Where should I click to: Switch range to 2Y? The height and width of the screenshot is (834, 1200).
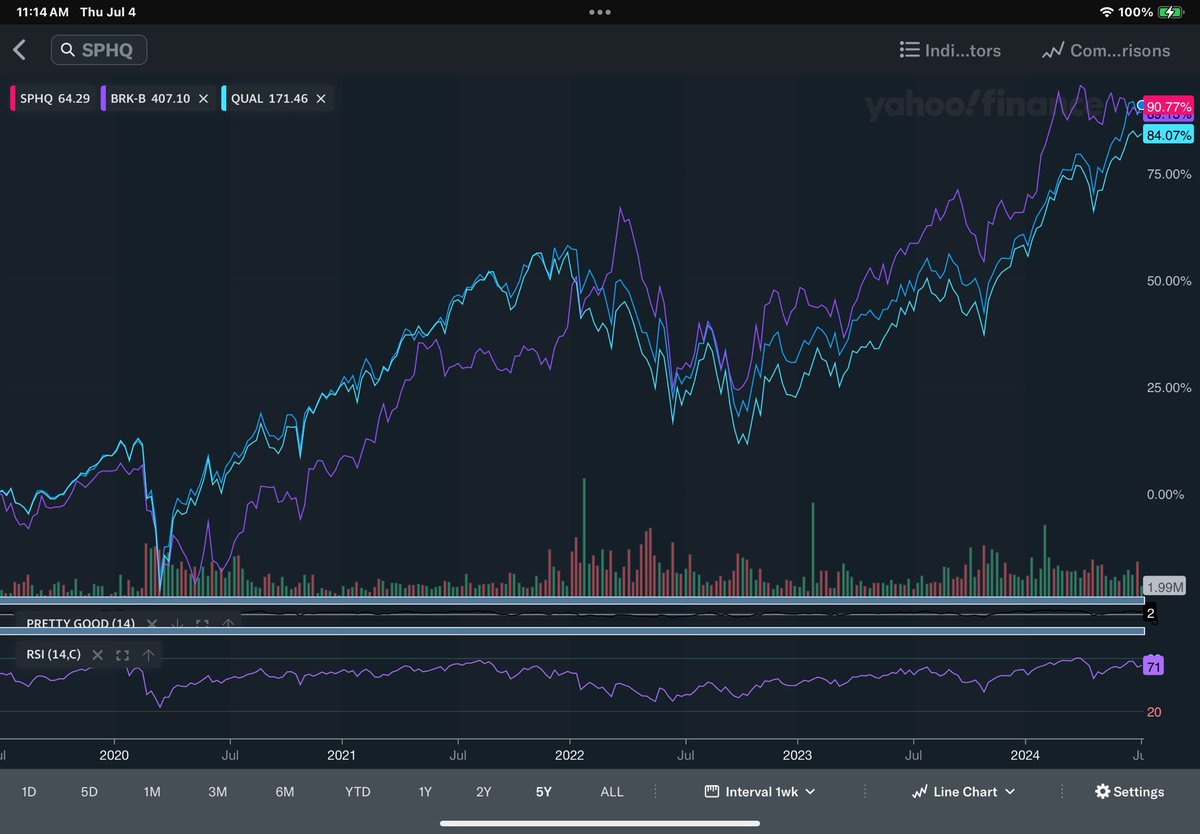[x=484, y=791]
